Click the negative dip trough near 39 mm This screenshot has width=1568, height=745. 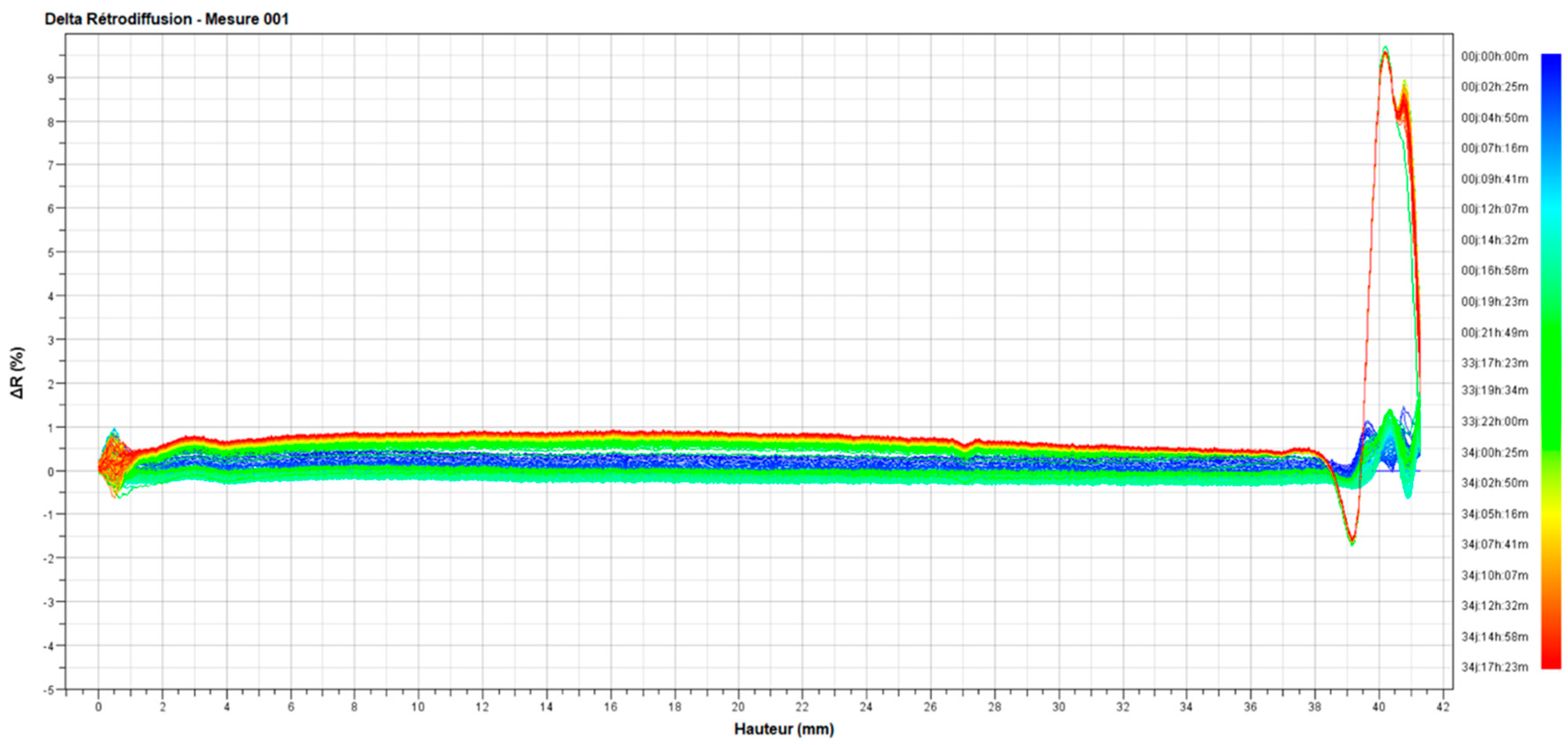1352,541
